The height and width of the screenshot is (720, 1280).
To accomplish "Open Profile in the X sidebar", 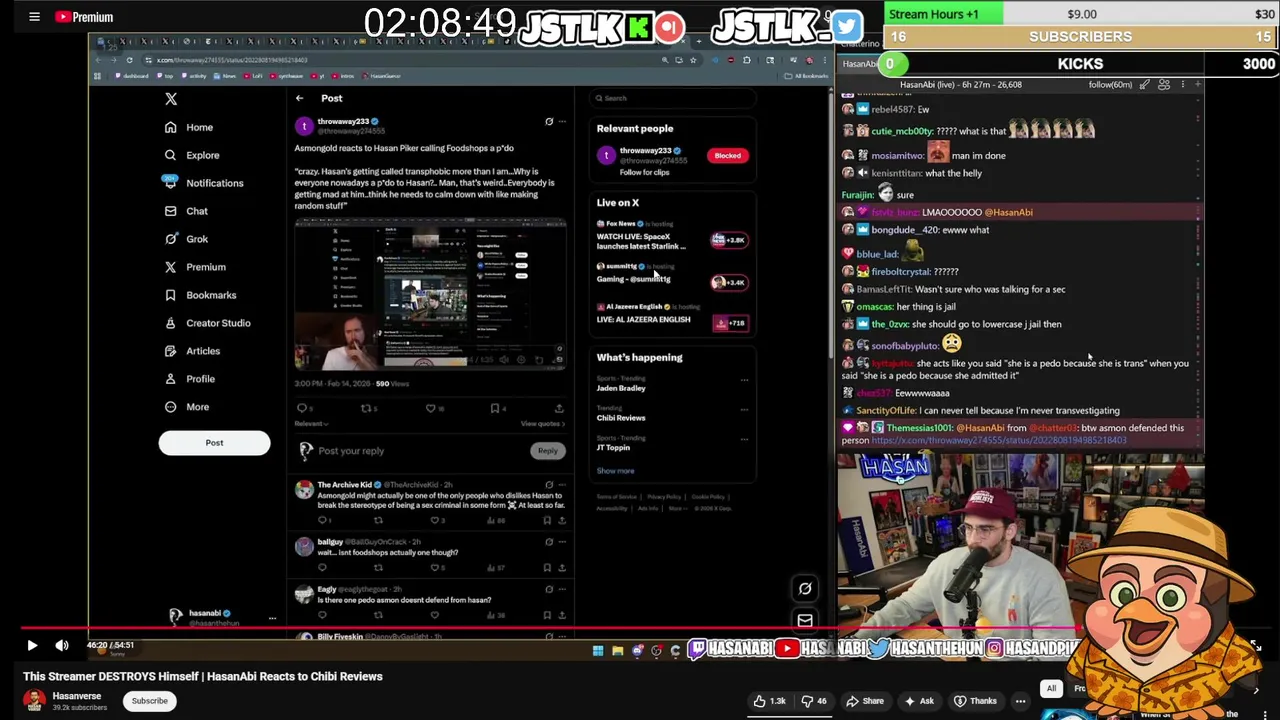I will pyautogui.click(x=190, y=379).
